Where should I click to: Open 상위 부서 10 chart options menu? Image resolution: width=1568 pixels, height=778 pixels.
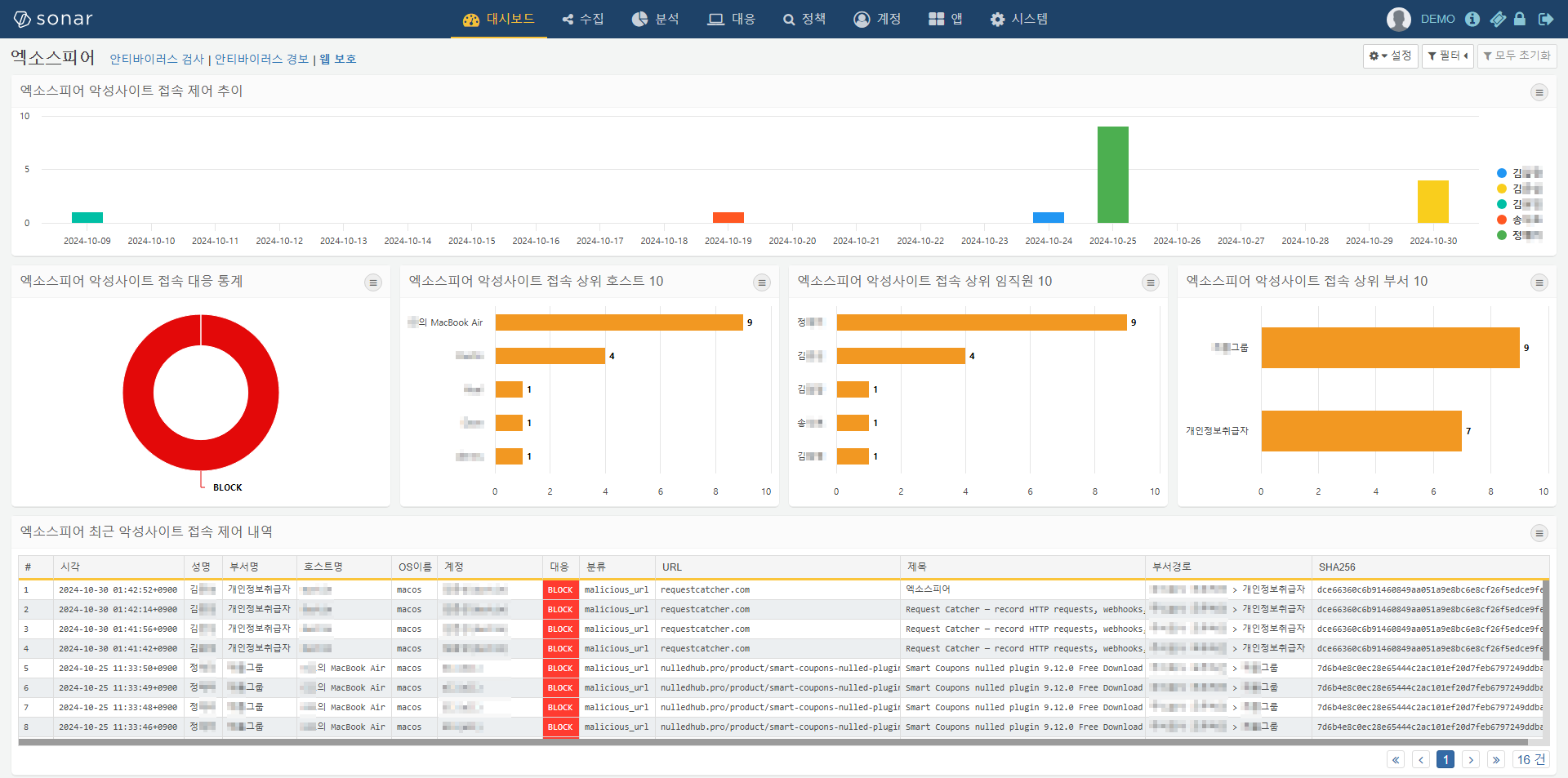click(x=1539, y=282)
